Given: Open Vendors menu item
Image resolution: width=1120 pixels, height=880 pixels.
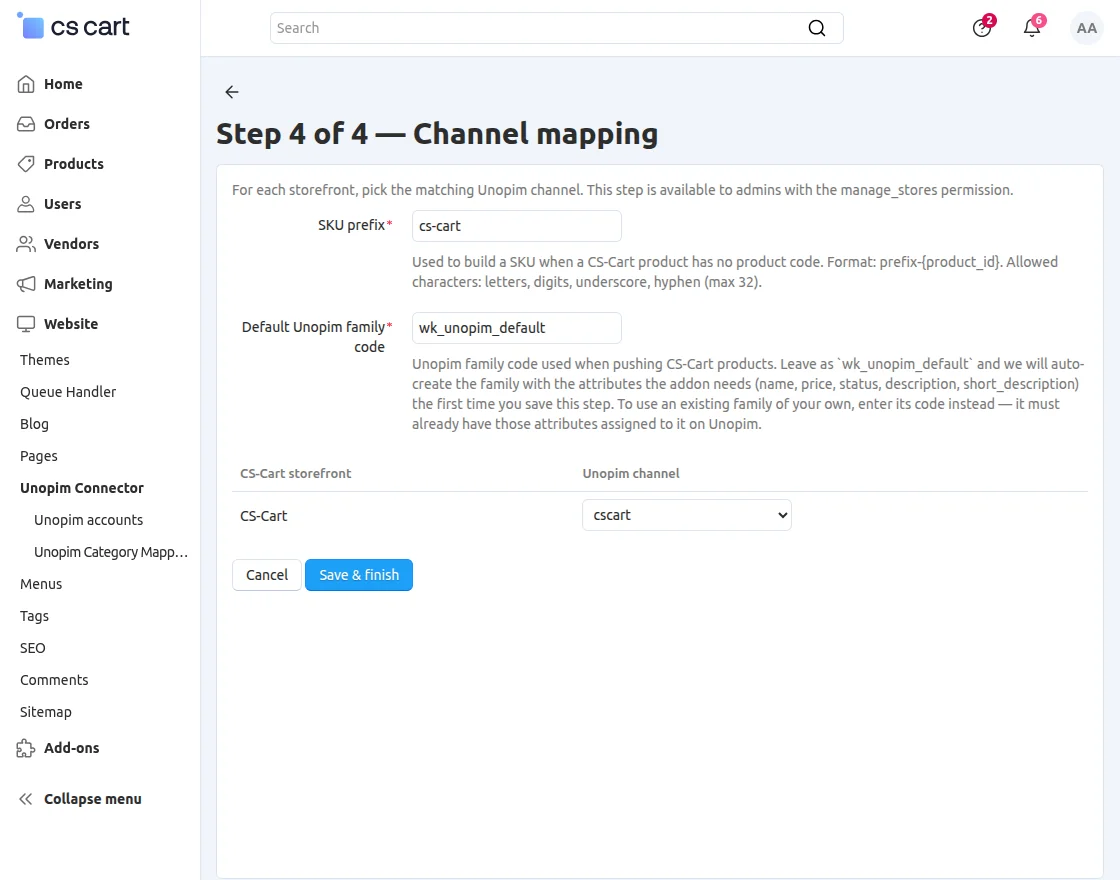Looking at the screenshot, I should [71, 244].
